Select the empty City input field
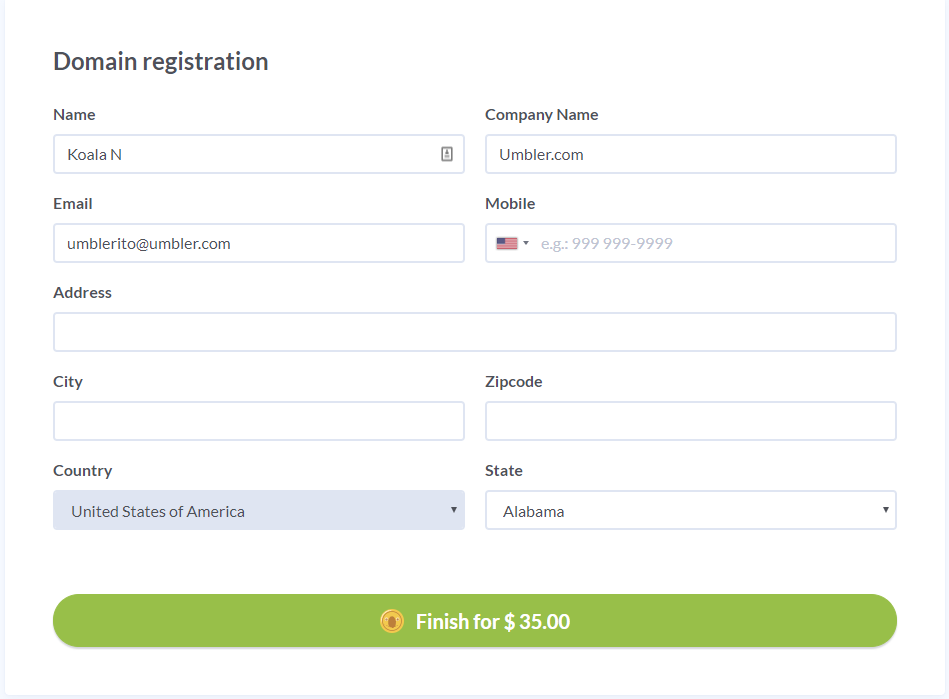 (x=259, y=421)
